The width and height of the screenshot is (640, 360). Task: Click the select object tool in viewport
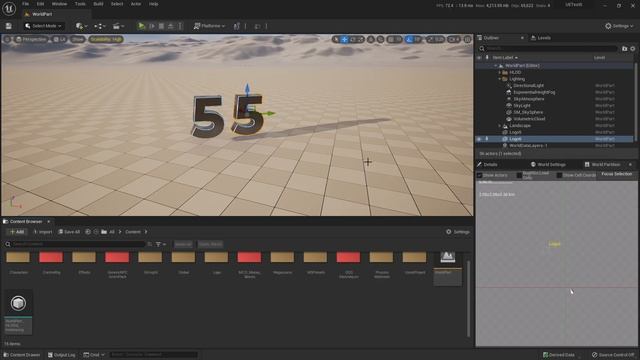[336, 40]
